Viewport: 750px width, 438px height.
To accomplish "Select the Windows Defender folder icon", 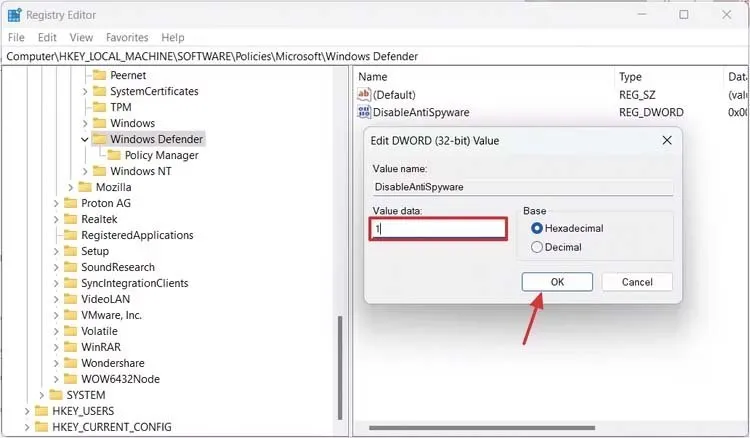I will [x=99, y=139].
